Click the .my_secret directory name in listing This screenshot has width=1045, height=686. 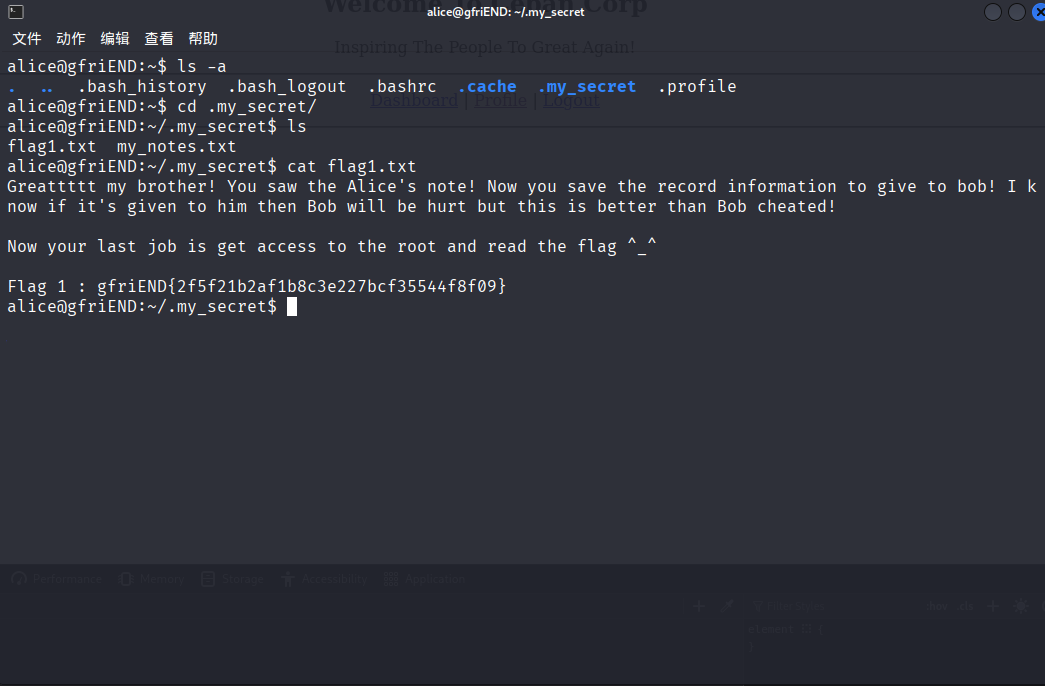586,87
